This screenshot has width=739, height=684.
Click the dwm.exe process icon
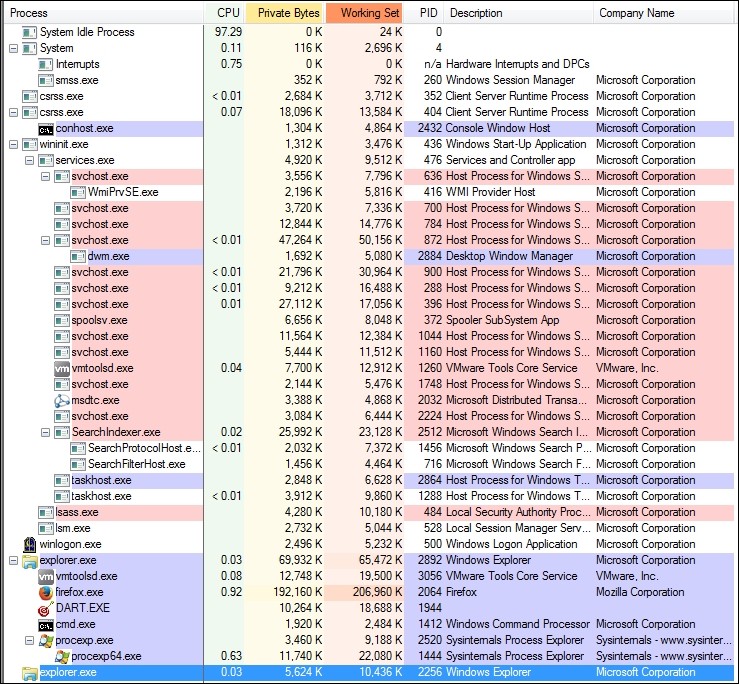[x=78, y=256]
